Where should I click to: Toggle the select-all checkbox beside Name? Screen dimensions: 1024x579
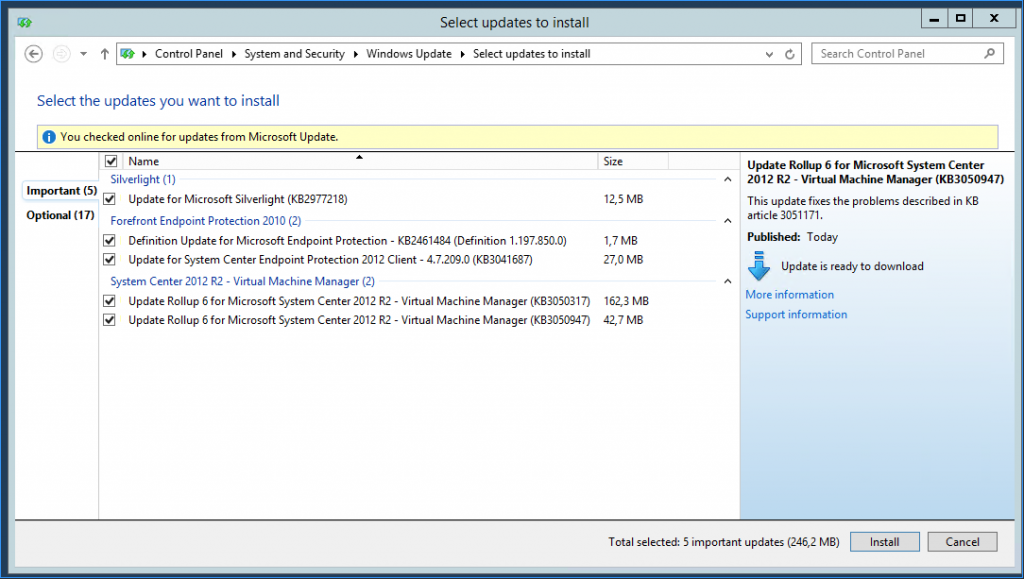point(111,161)
